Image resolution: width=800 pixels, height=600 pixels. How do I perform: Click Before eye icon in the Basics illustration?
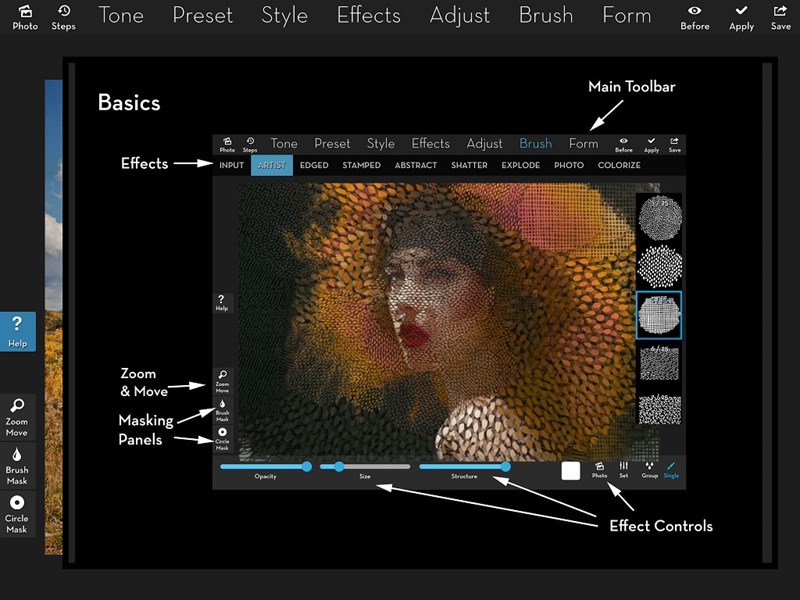click(x=623, y=145)
